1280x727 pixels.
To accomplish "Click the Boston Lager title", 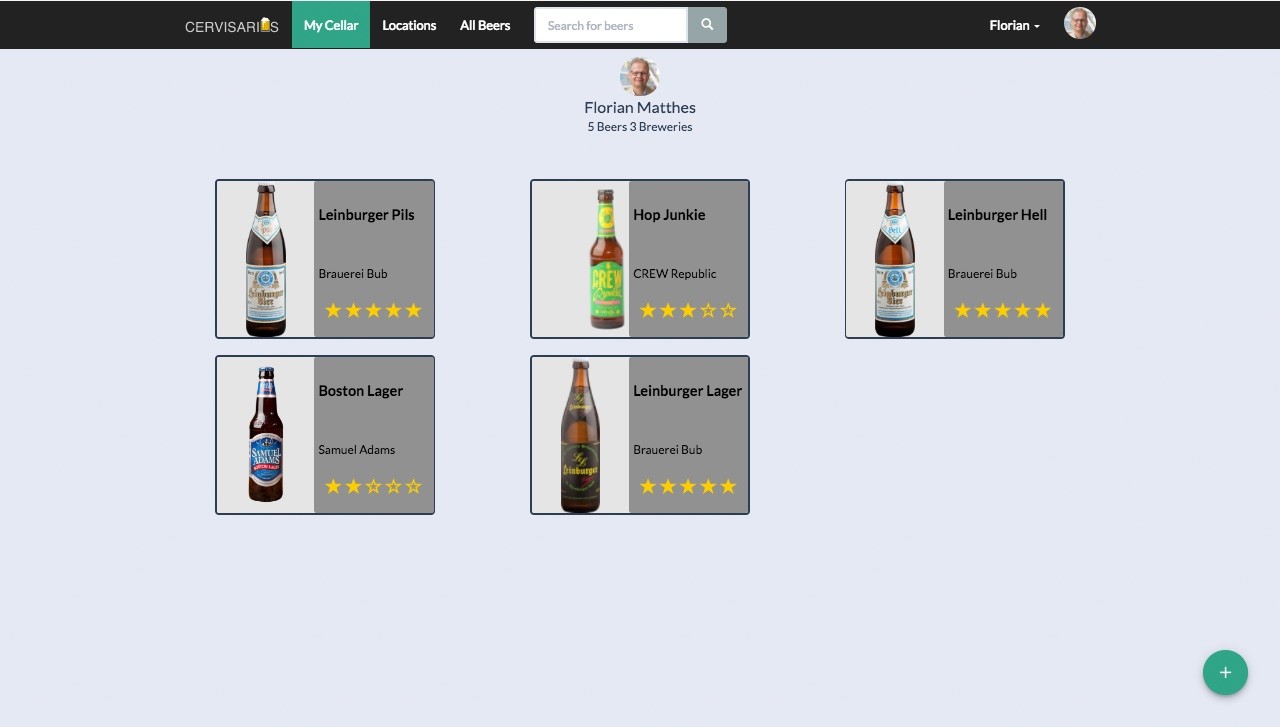I will click(x=360, y=391).
